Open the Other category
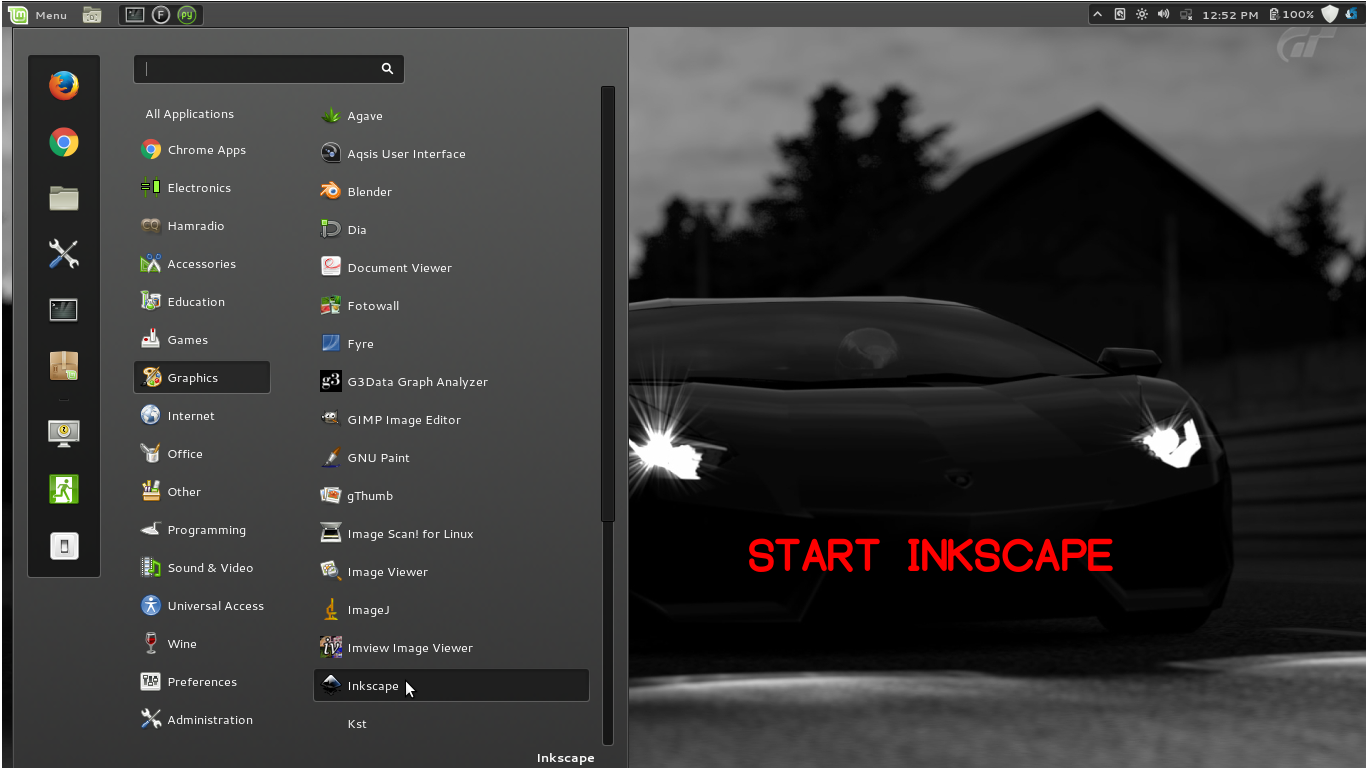 point(202,492)
